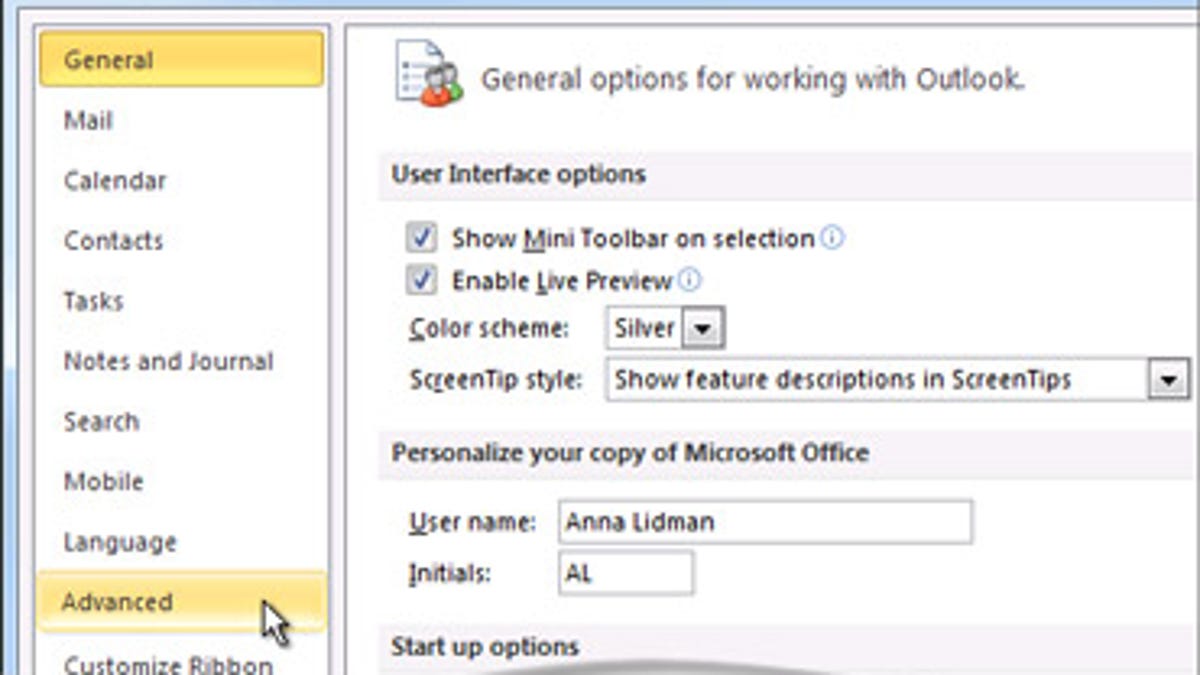The image size is (1200, 675).
Task: Toggle Show Mini Toolbar on selection checkbox
Action: (x=421, y=238)
